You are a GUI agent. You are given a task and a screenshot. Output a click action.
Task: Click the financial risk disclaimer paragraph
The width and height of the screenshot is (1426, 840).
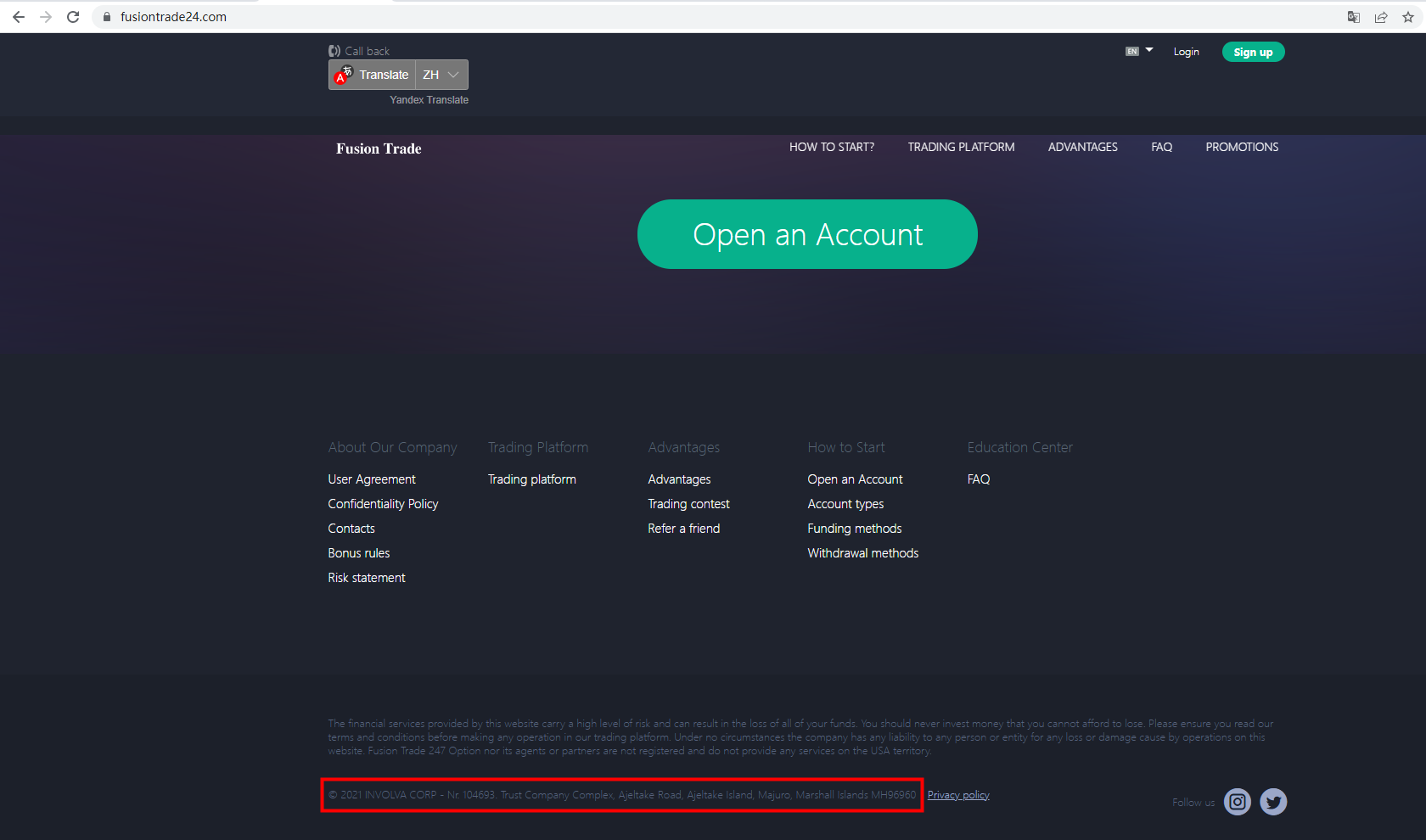coord(801,737)
